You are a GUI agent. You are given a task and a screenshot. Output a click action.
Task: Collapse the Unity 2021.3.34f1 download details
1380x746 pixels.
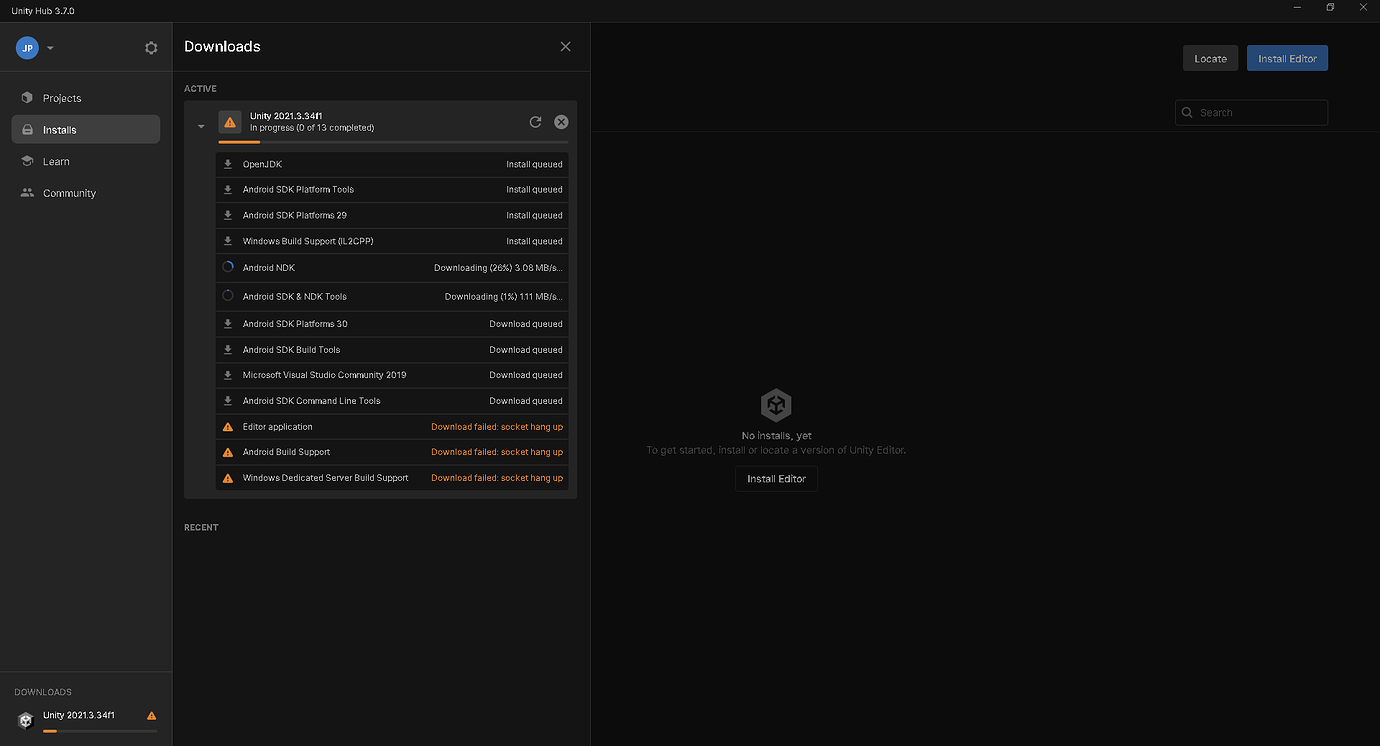pyautogui.click(x=201, y=124)
